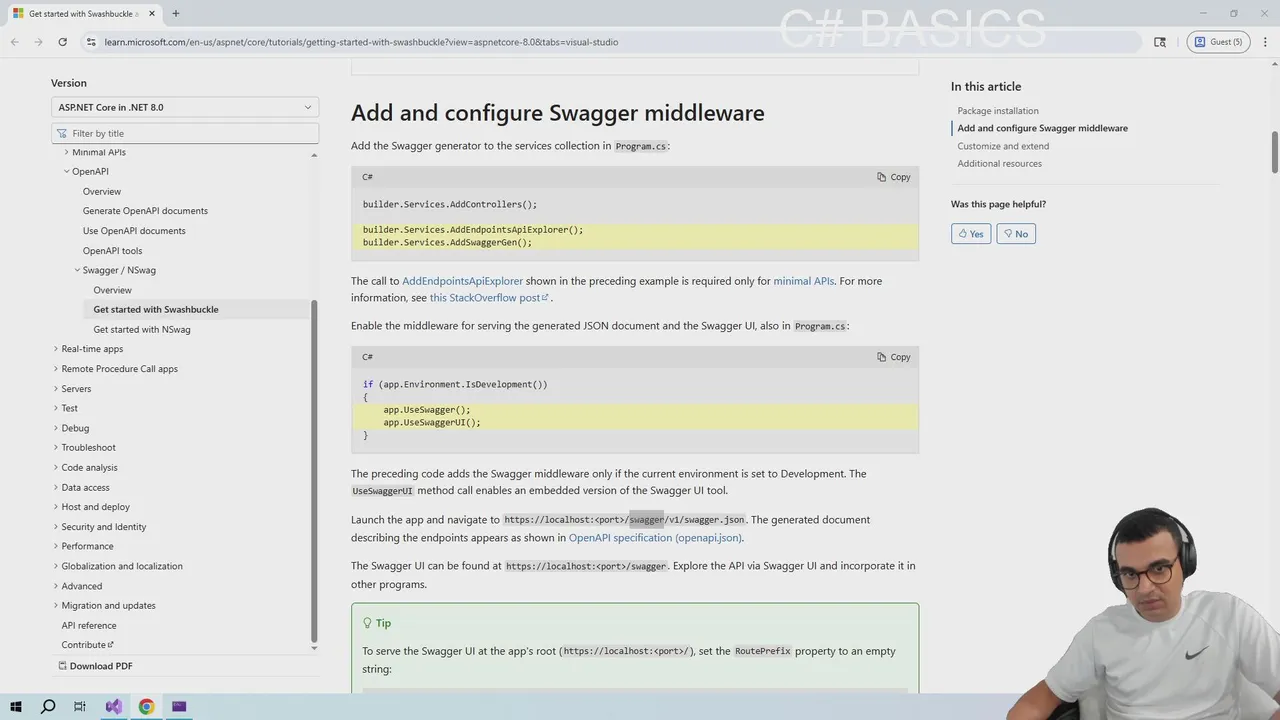Image resolution: width=1280 pixels, height=720 pixels.
Task: Vote Yes on page helpfulness
Action: (971, 234)
